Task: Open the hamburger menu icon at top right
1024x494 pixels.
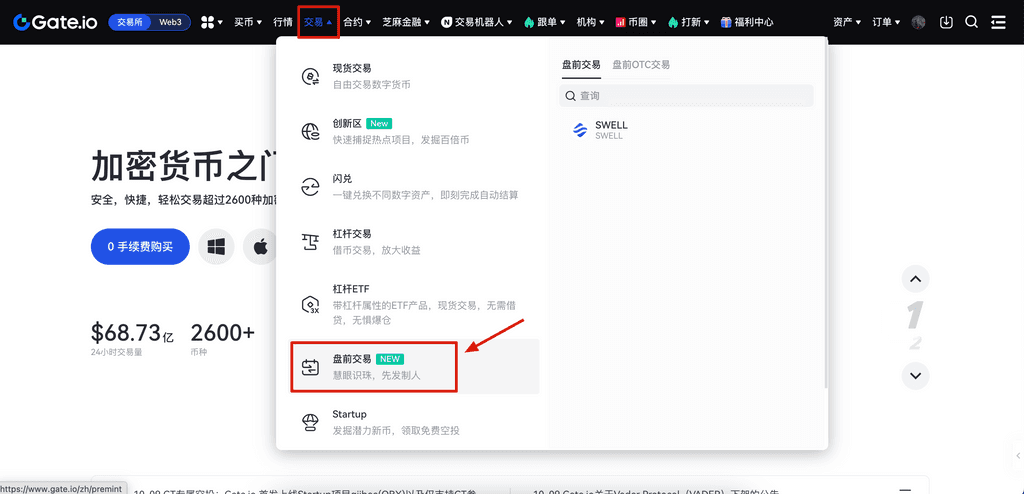Action: [x=998, y=22]
